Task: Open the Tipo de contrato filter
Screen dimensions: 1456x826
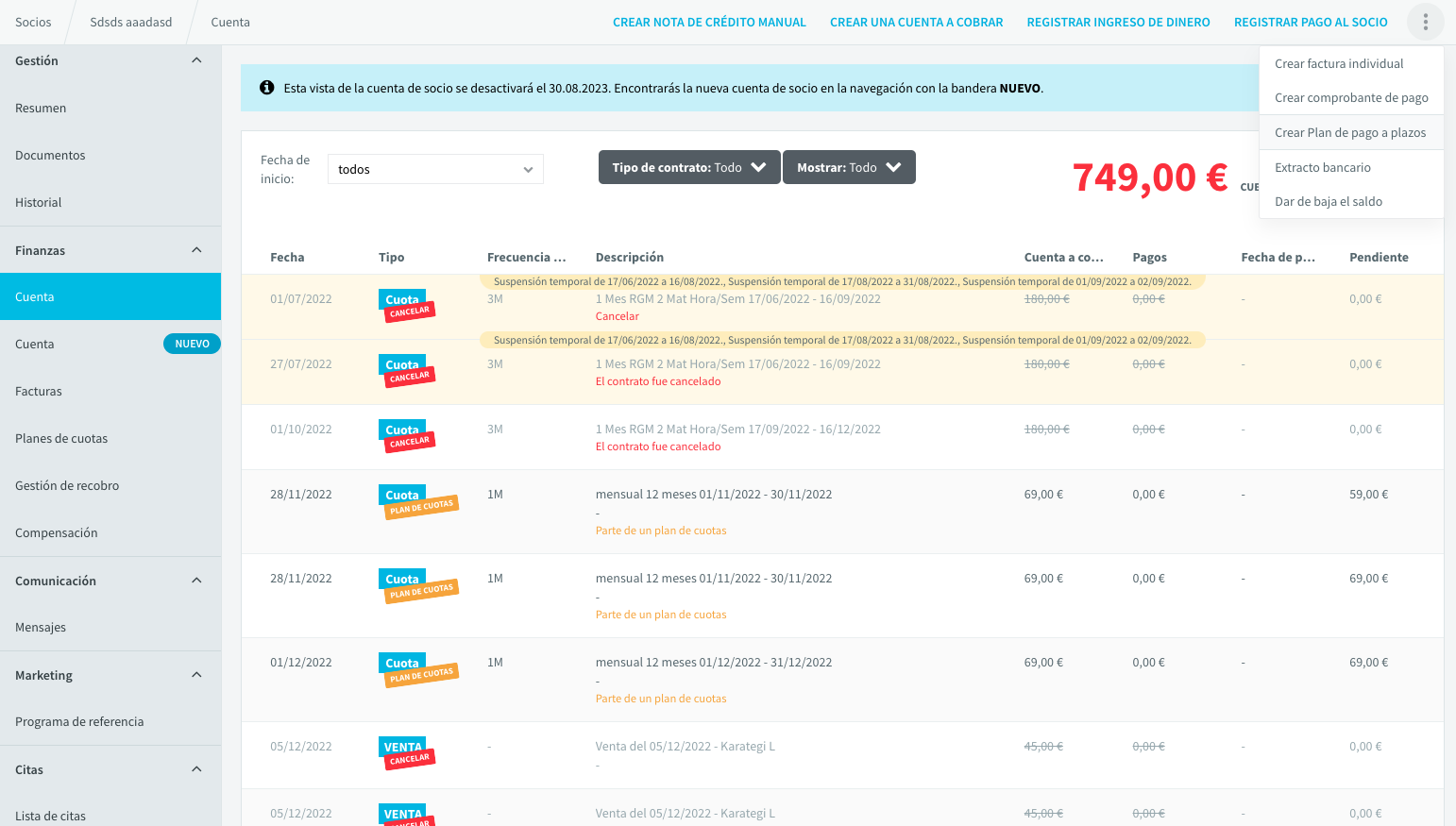Action: tap(689, 167)
